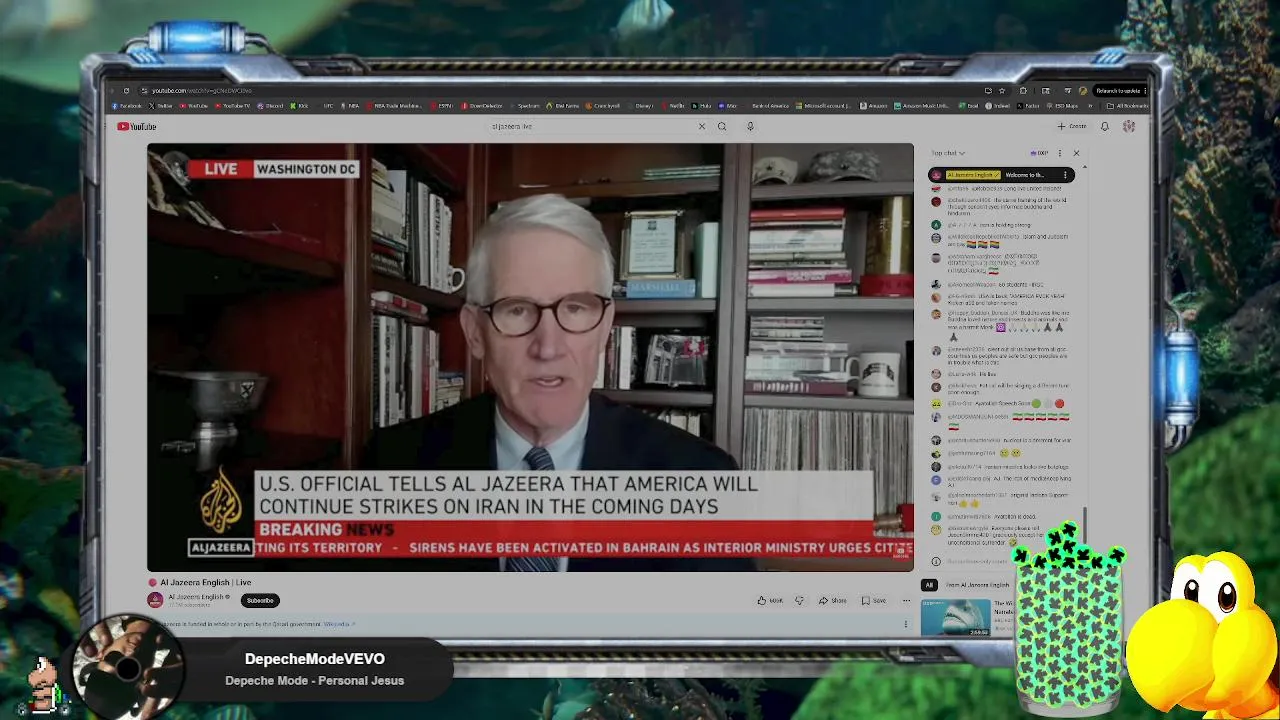Viewport: 1280px width, 720px height.
Task: Like the video
Action: (x=770, y=601)
